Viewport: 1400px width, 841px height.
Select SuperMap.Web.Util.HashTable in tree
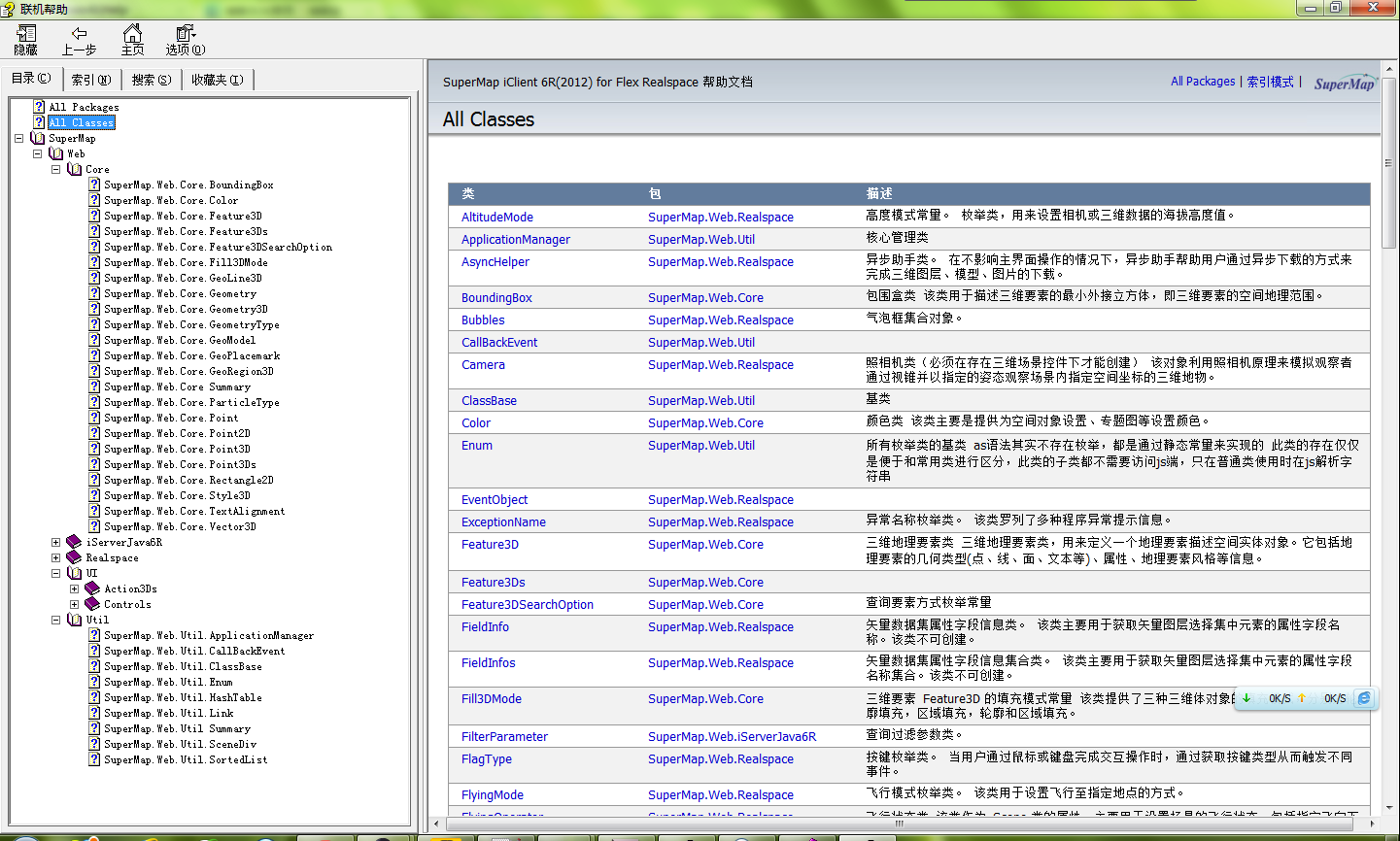click(x=183, y=698)
